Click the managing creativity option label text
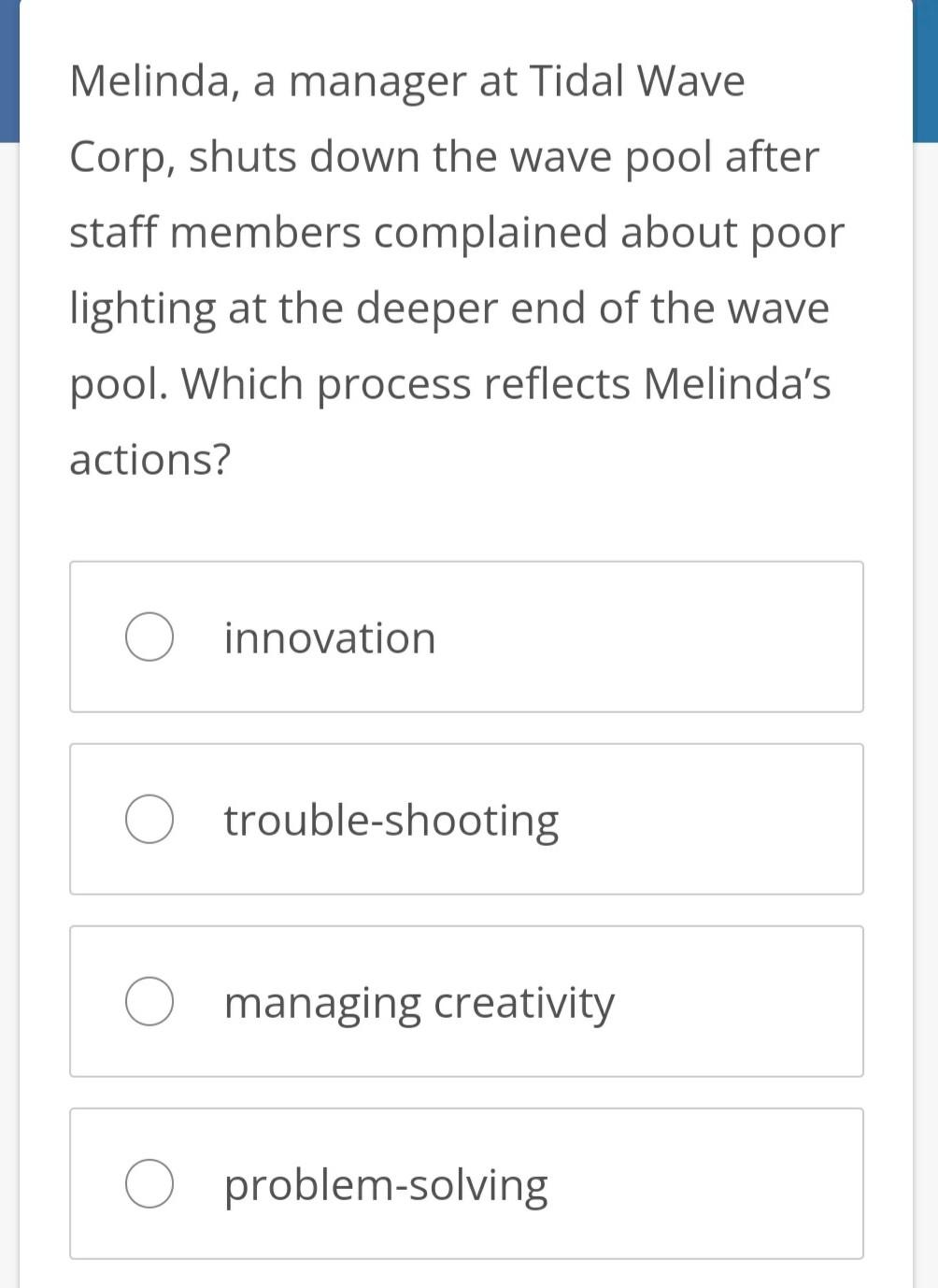This screenshot has height=1288, width=938. pyautogui.click(x=419, y=1000)
